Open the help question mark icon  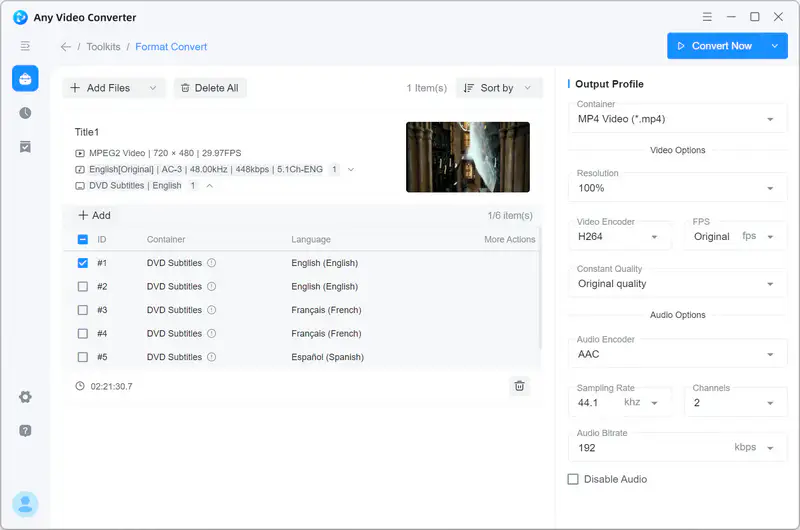click(25, 431)
